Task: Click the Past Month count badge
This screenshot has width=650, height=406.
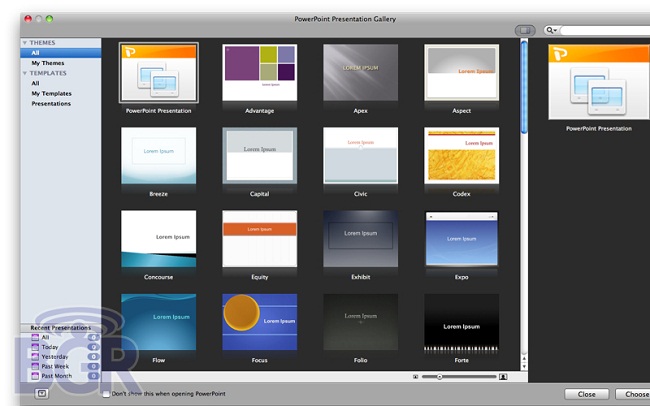Action: coord(94,376)
